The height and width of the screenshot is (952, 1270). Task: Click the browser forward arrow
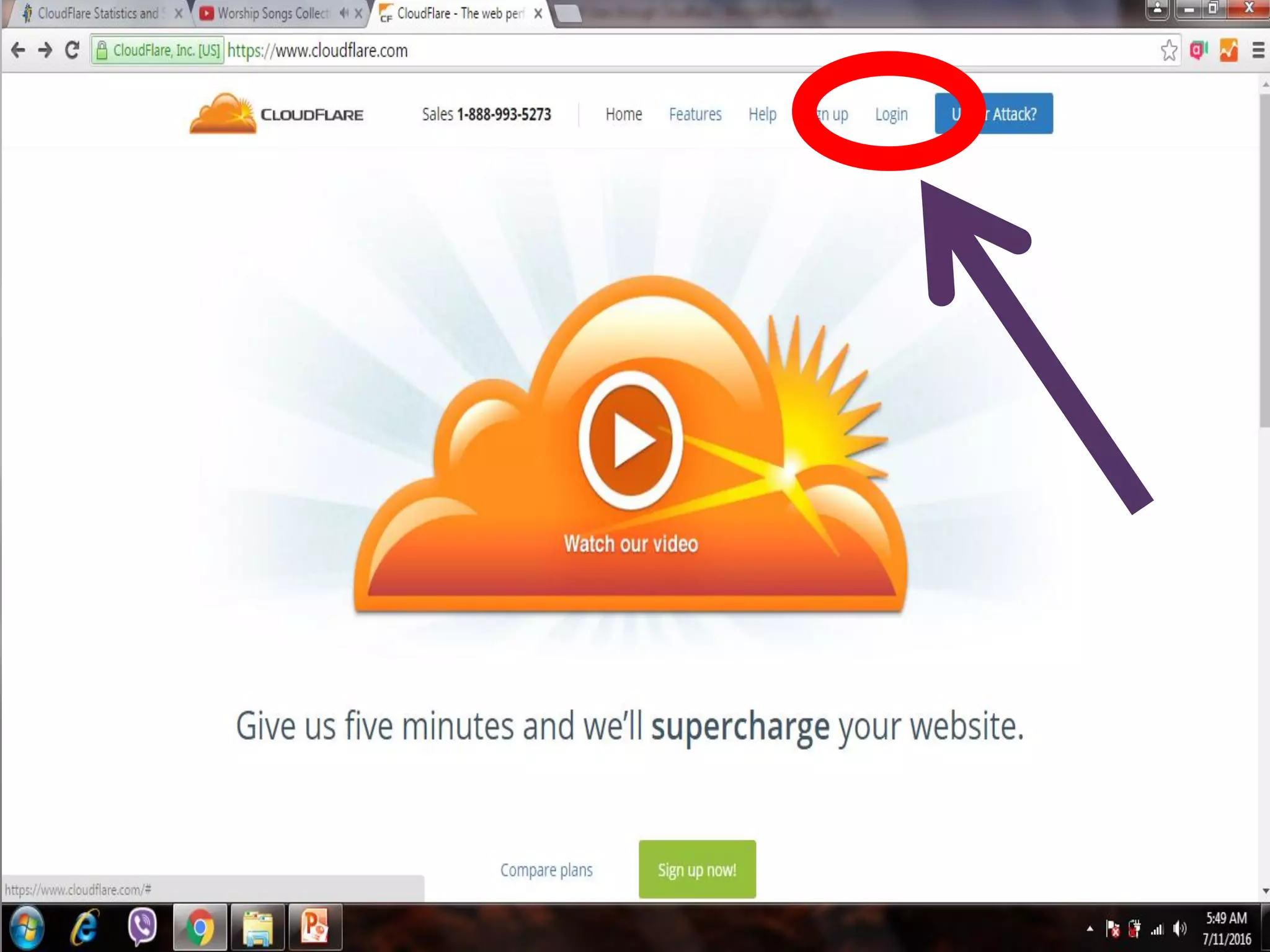(x=45, y=50)
